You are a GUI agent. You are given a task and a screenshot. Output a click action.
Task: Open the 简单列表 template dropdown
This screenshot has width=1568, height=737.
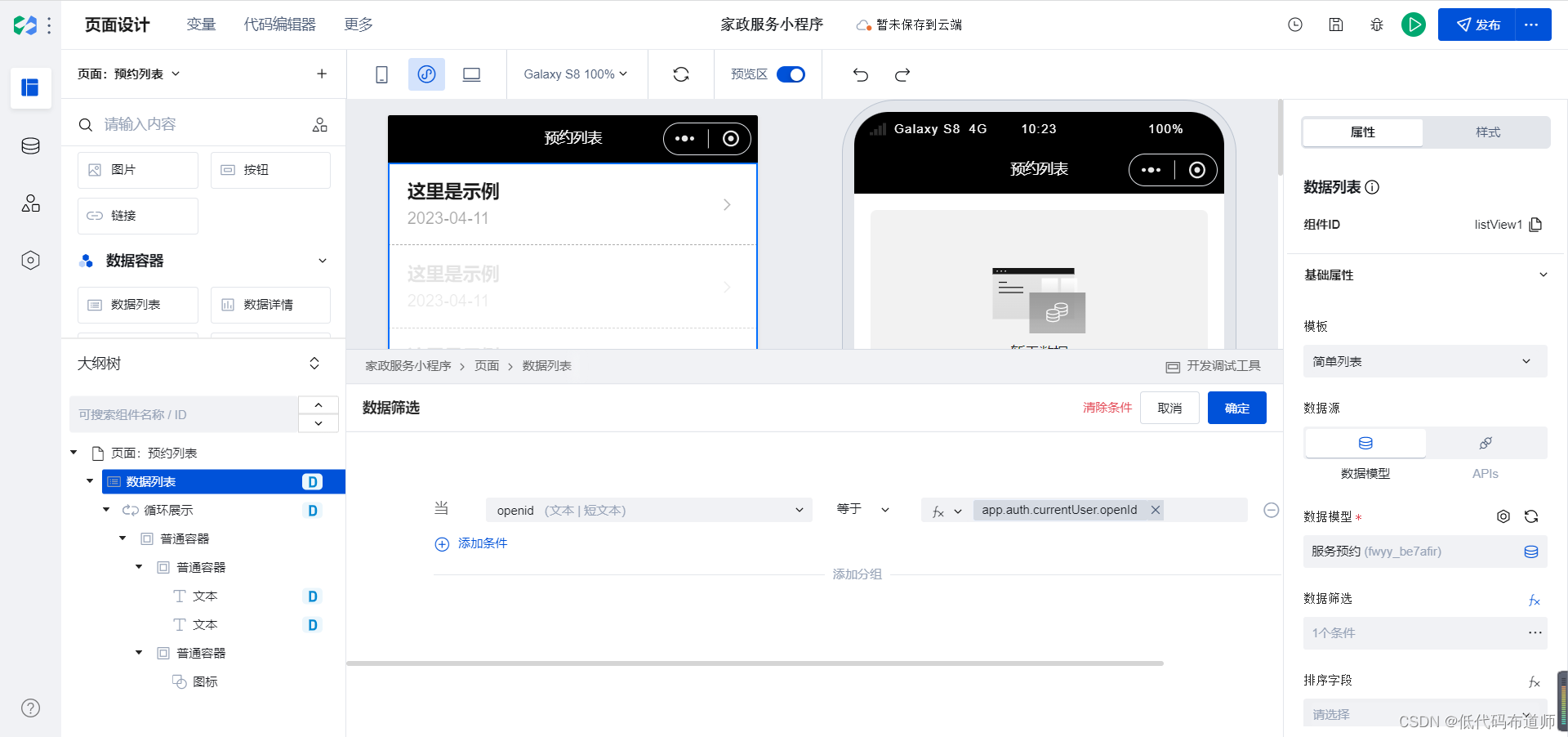1425,361
